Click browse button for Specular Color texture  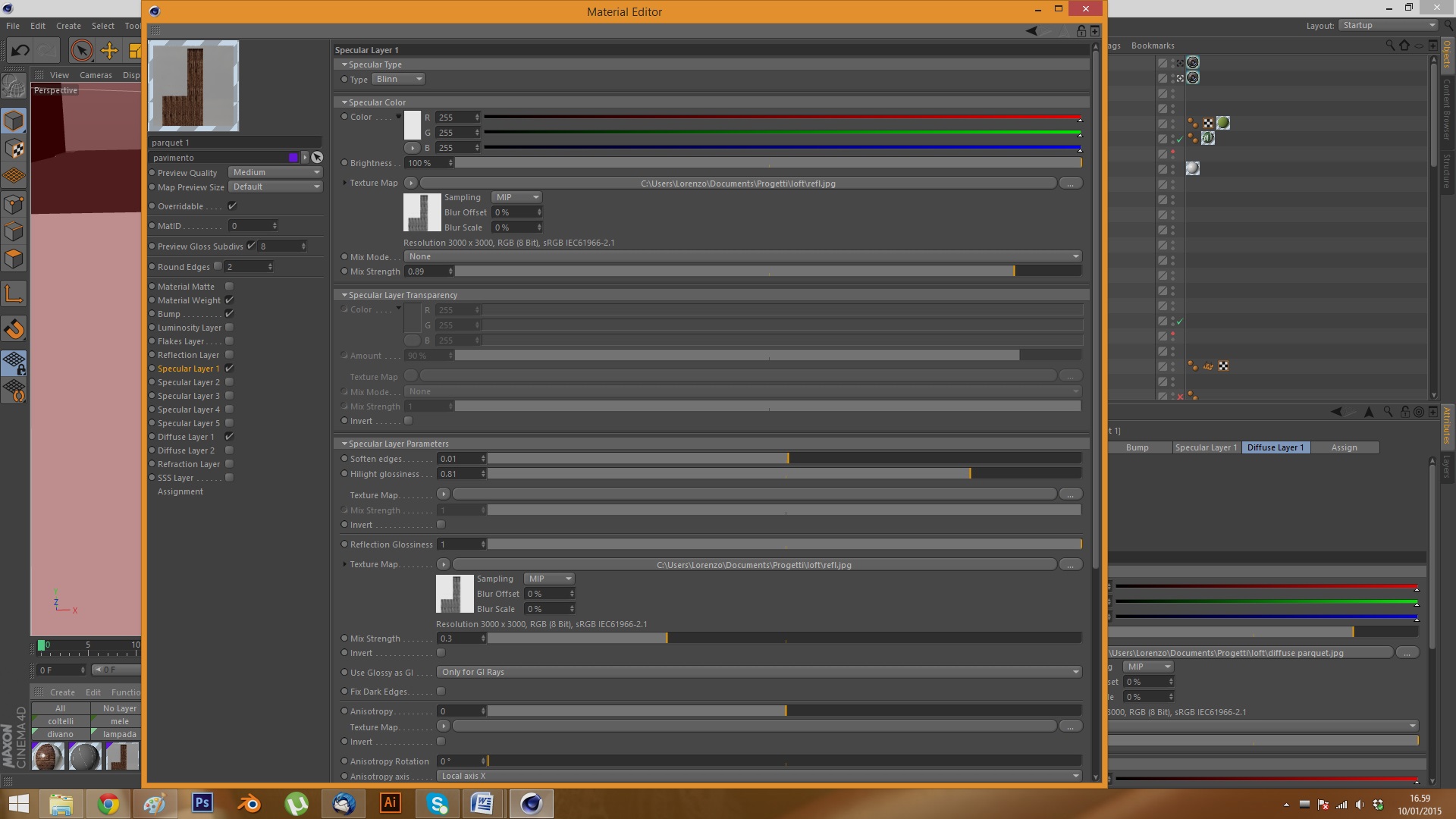[x=1070, y=184]
